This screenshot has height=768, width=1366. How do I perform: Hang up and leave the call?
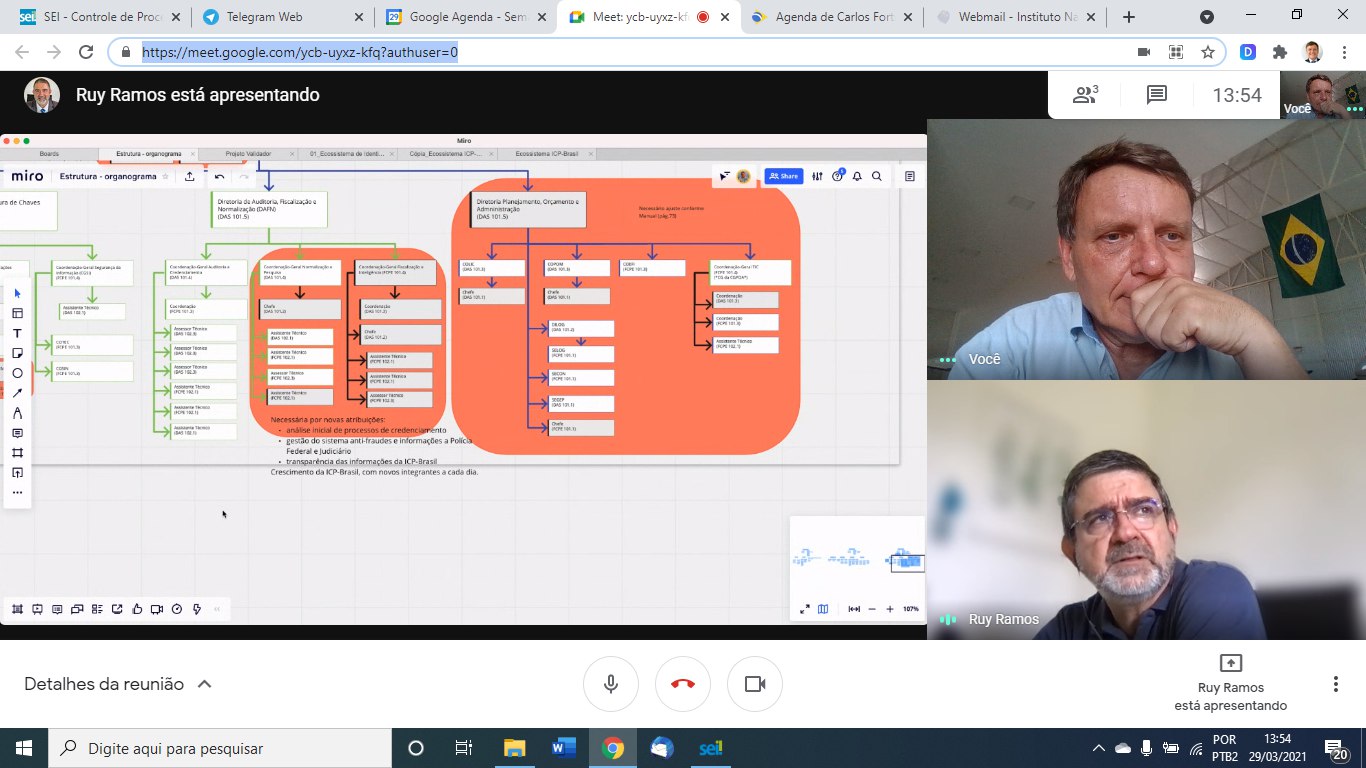(x=683, y=684)
